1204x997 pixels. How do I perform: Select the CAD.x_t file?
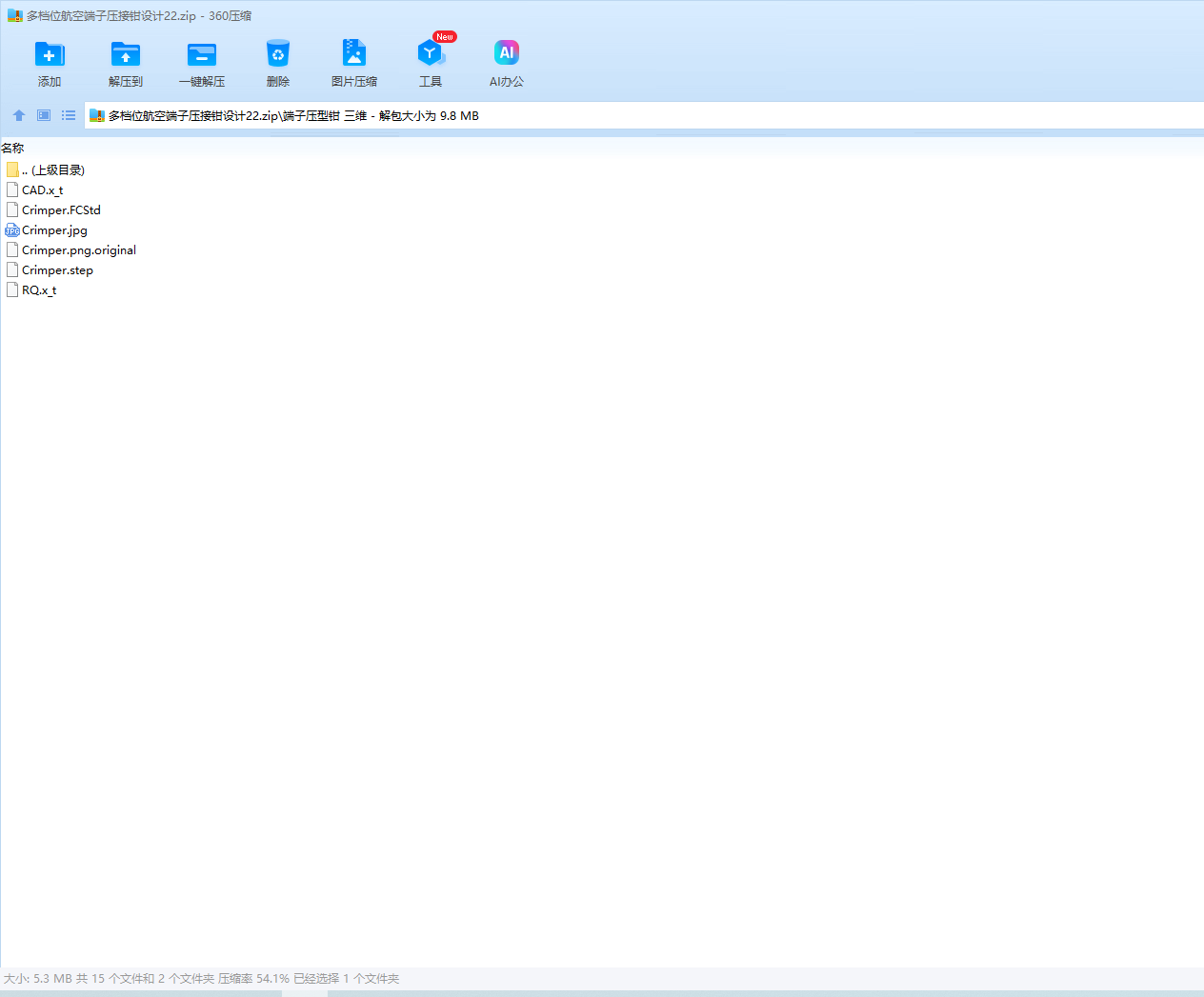[x=42, y=189]
